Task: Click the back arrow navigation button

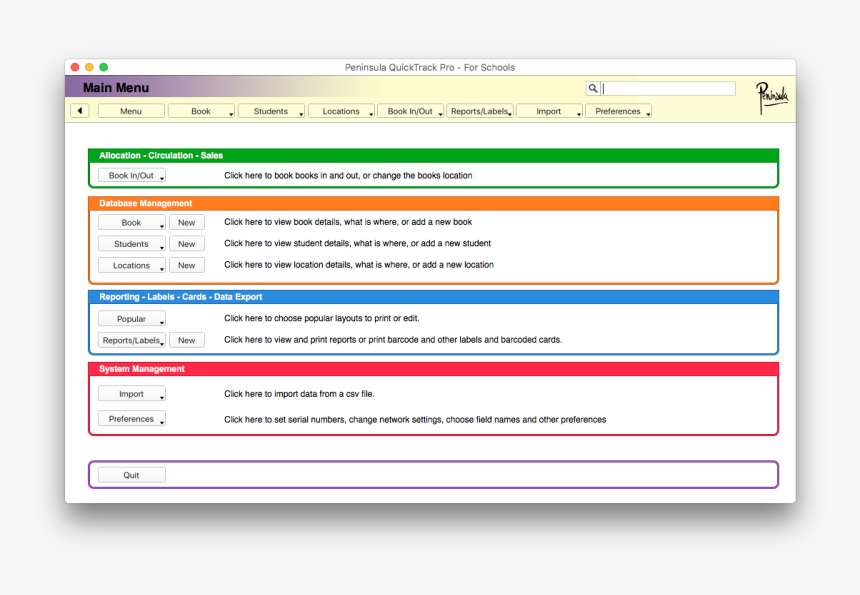Action: pyautogui.click(x=80, y=111)
